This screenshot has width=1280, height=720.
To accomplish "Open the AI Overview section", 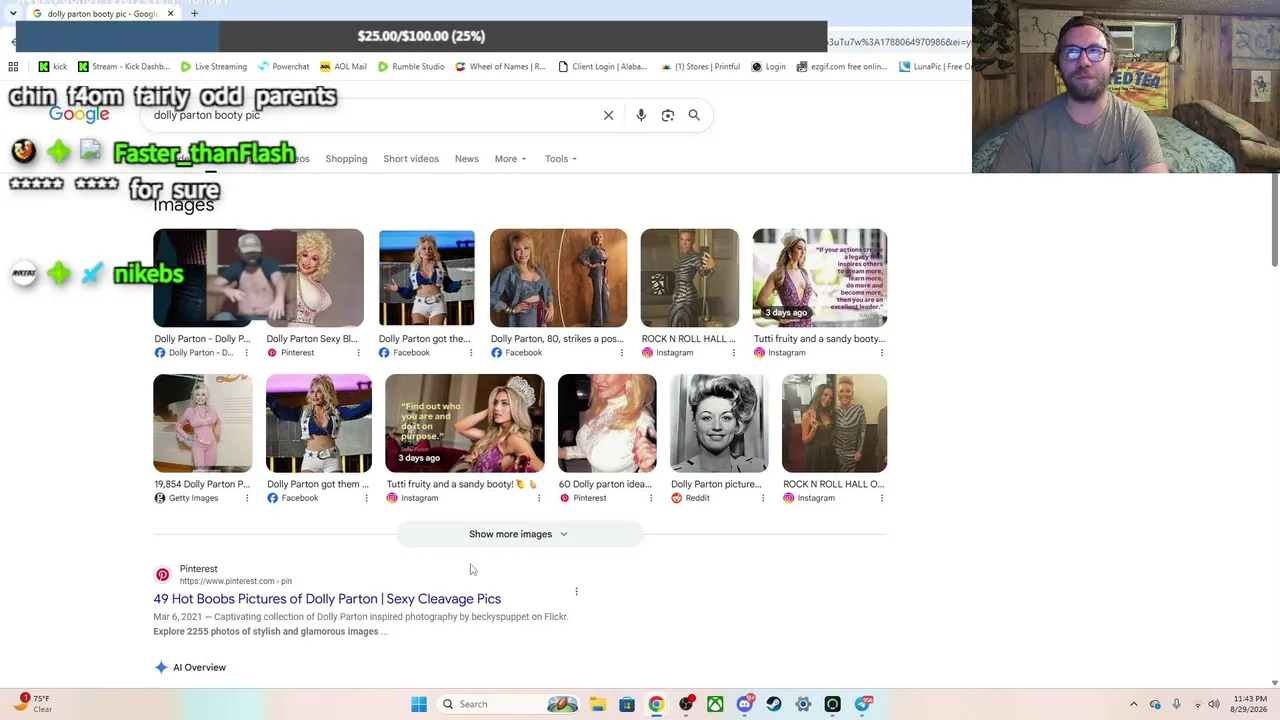I will (x=190, y=667).
